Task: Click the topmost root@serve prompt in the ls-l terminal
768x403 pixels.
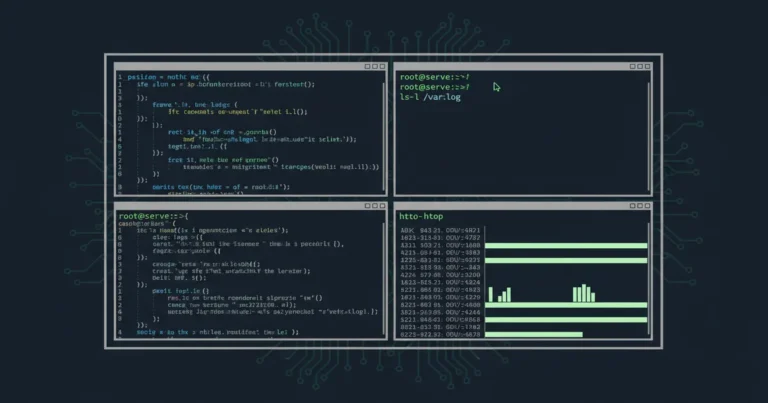Action: click(434, 77)
